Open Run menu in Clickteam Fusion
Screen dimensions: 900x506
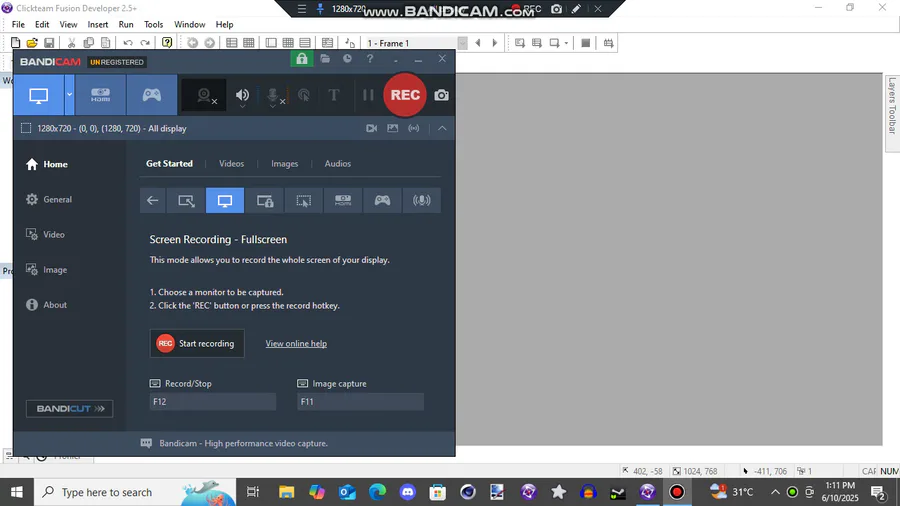tap(126, 25)
